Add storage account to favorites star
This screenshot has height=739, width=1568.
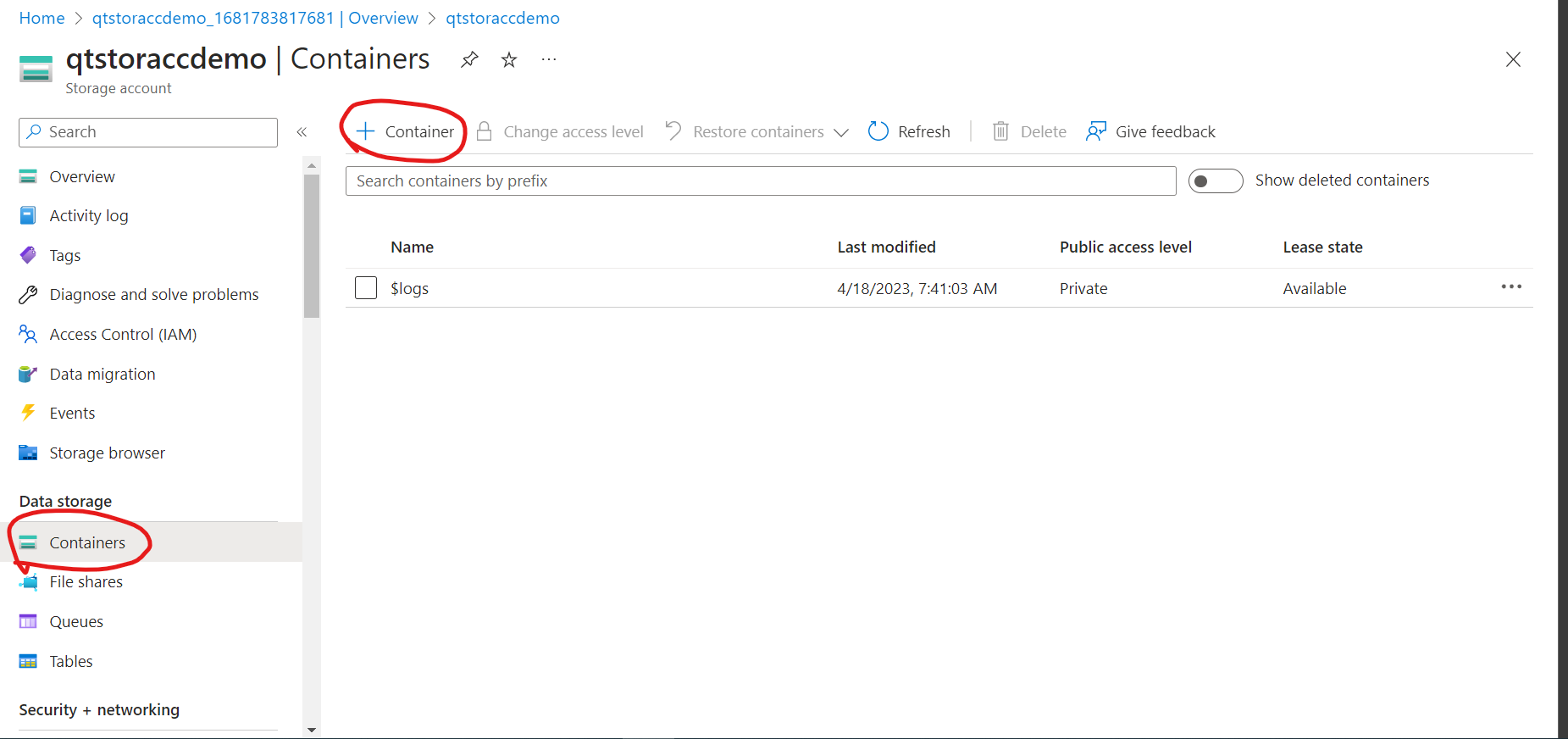click(509, 59)
